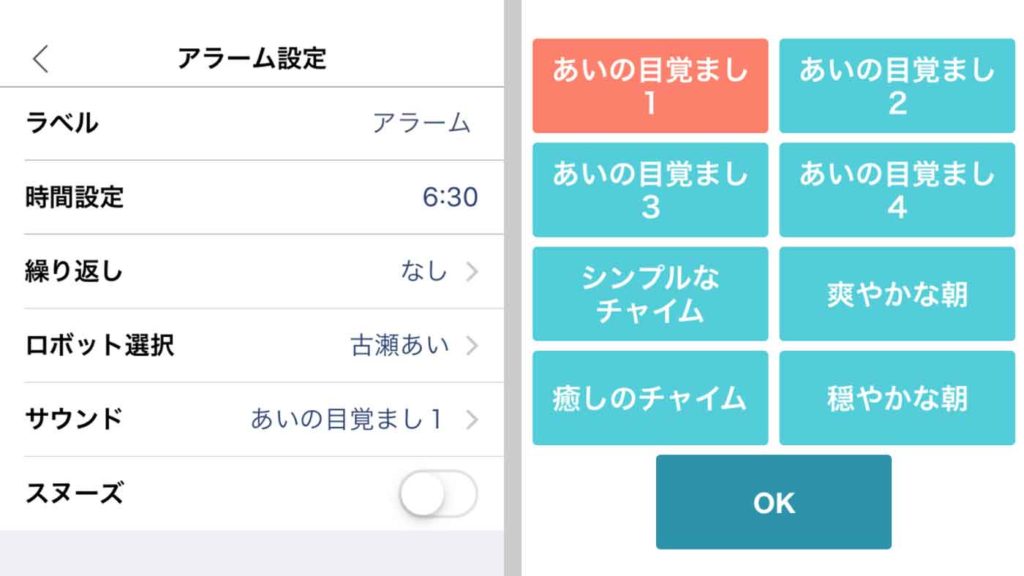The height and width of the screenshot is (576, 1024).
Task: Tap the アラーム設定 title
Action: (x=252, y=58)
